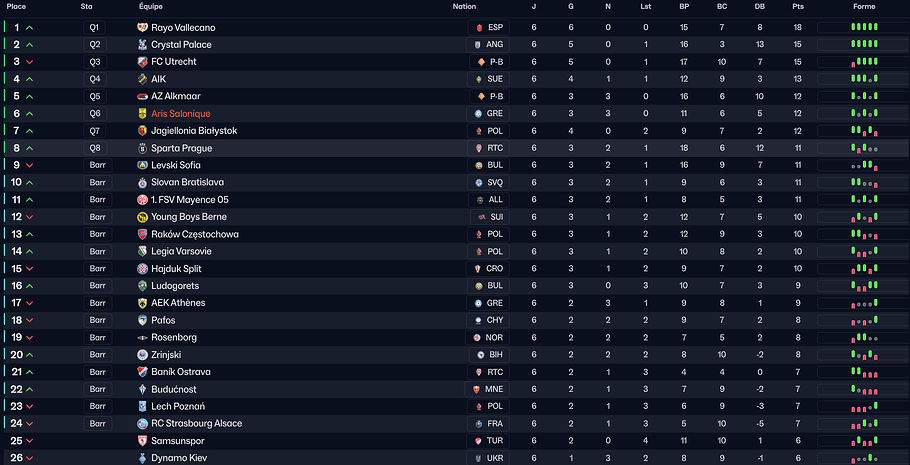Viewport: 910px width, 465px height.
Task: Click the Crystal Palace club crest
Action: click(142, 45)
